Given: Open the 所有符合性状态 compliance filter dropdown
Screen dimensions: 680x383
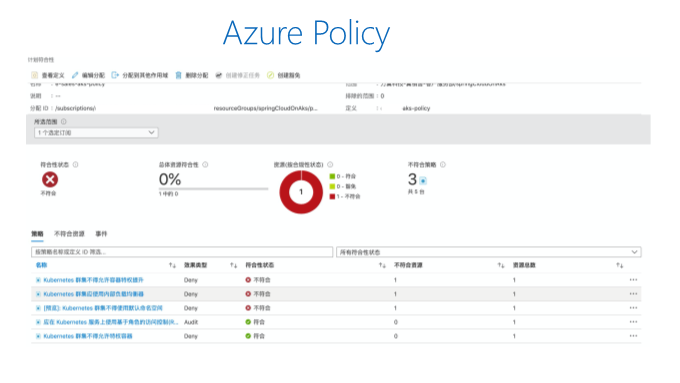Looking at the screenshot, I should tap(488, 252).
